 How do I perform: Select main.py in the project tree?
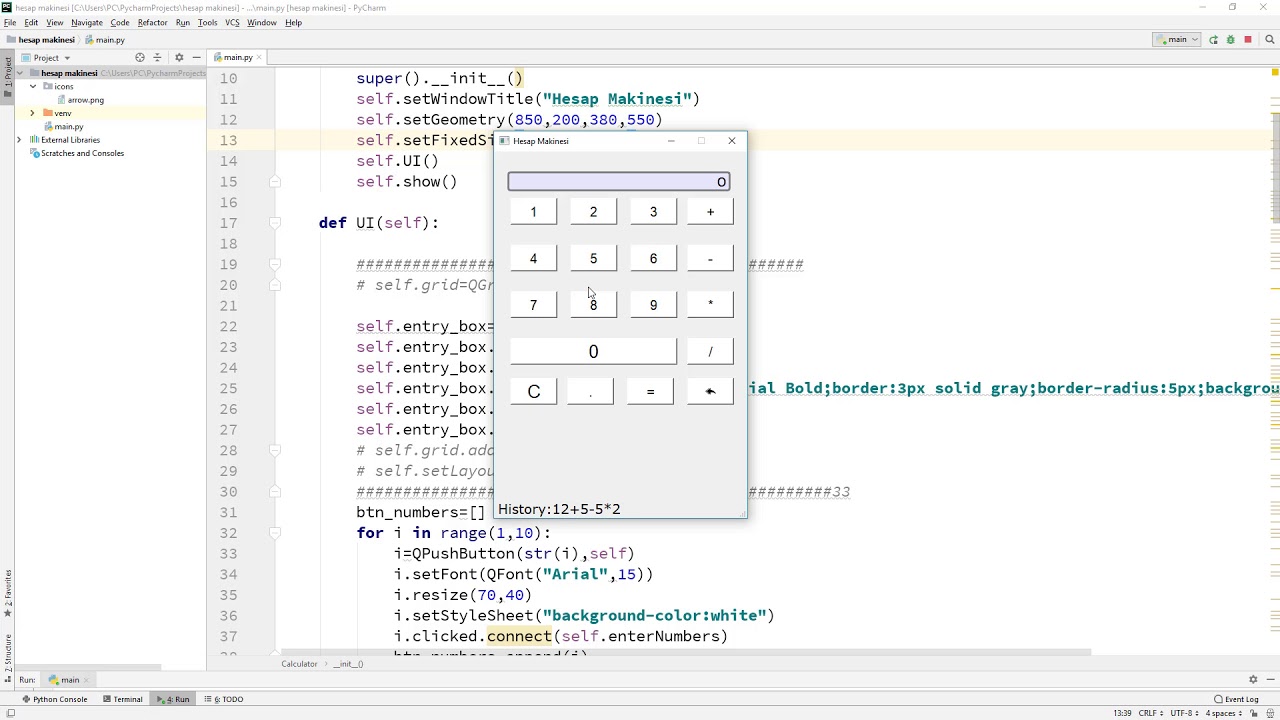pyautogui.click(x=68, y=127)
